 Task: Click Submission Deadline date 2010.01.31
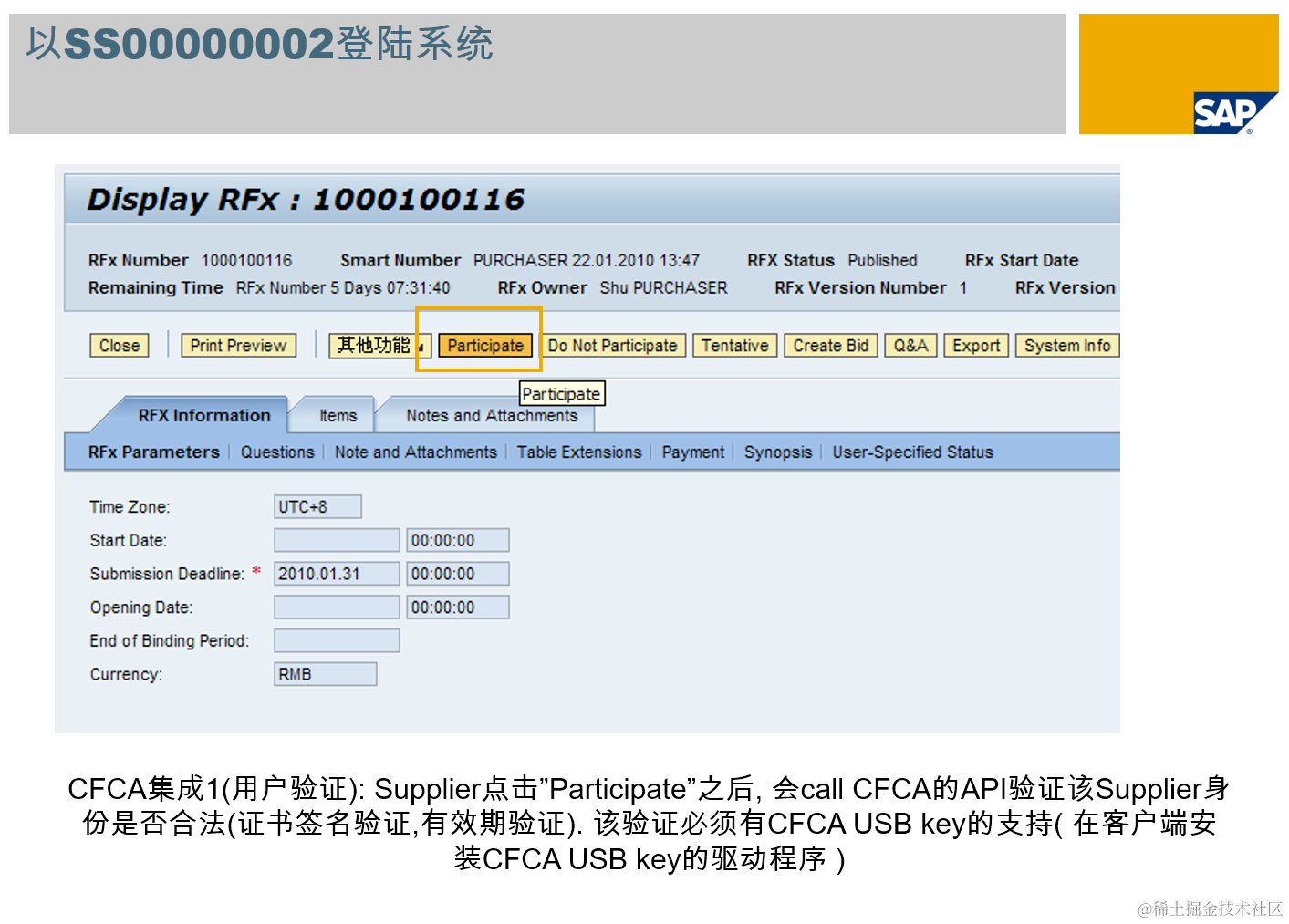pyautogui.click(x=337, y=574)
